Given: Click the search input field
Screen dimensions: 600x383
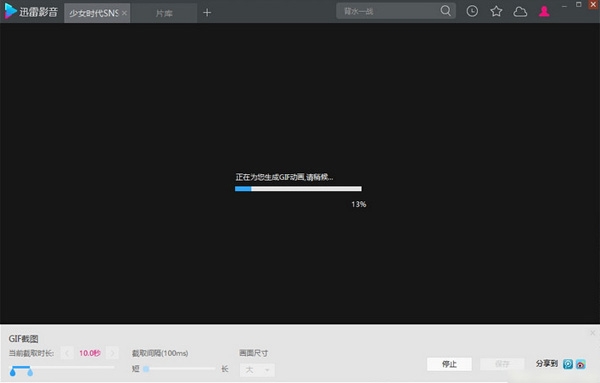Looking at the screenshot, I should [388, 11].
